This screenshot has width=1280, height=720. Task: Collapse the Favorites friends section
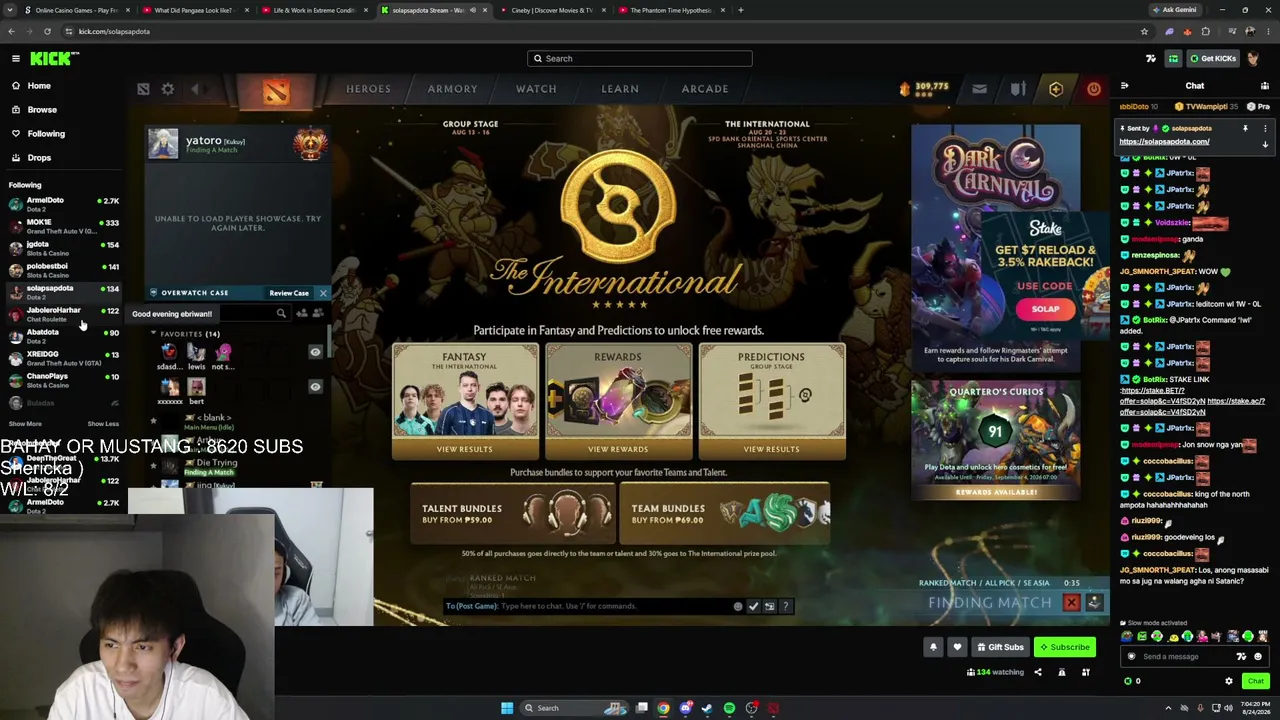pos(154,334)
